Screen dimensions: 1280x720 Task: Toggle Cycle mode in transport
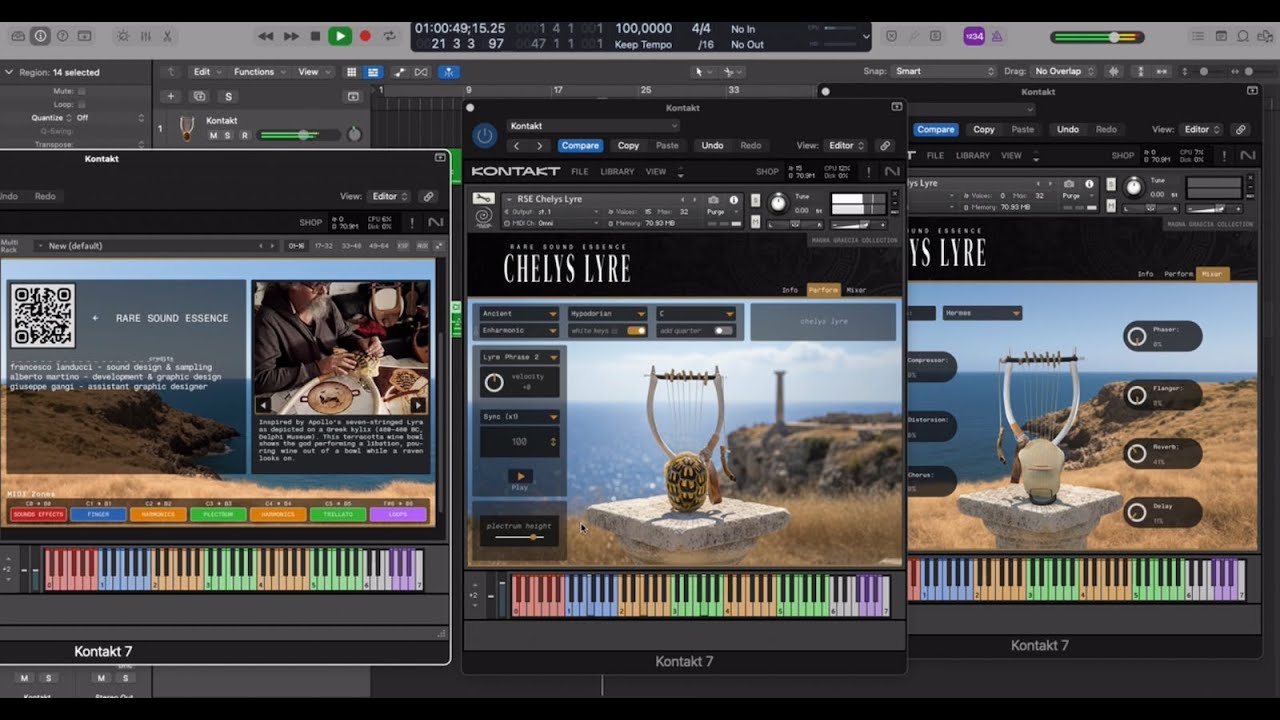click(x=389, y=36)
